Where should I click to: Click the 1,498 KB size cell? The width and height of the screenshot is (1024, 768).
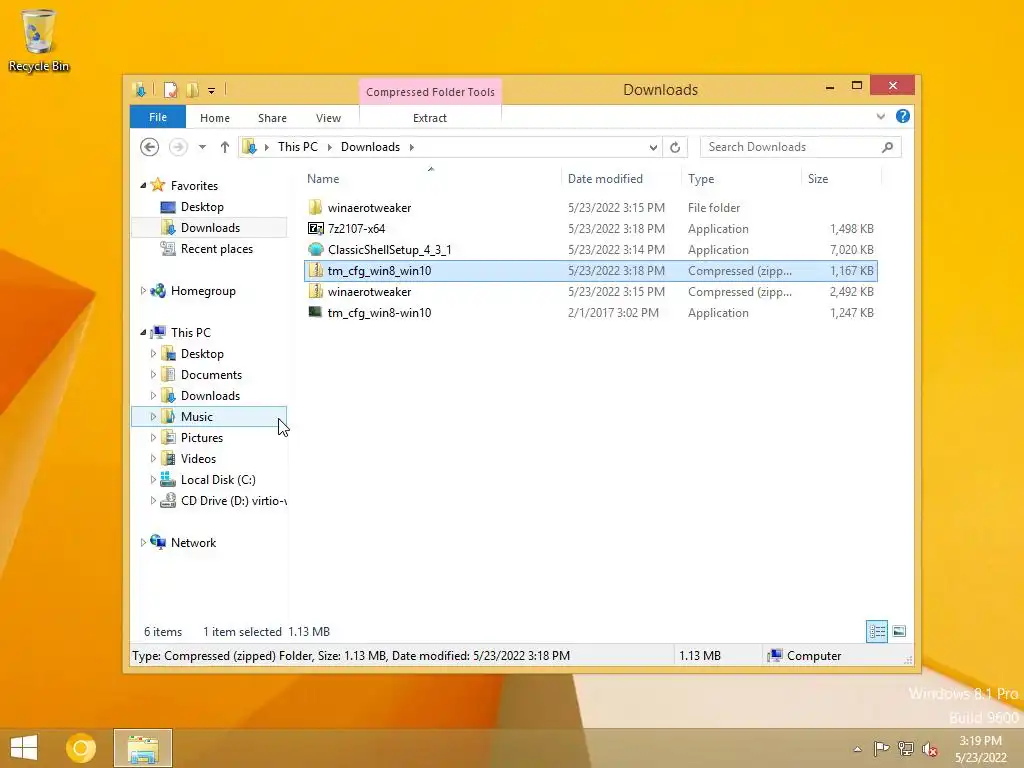(852, 229)
